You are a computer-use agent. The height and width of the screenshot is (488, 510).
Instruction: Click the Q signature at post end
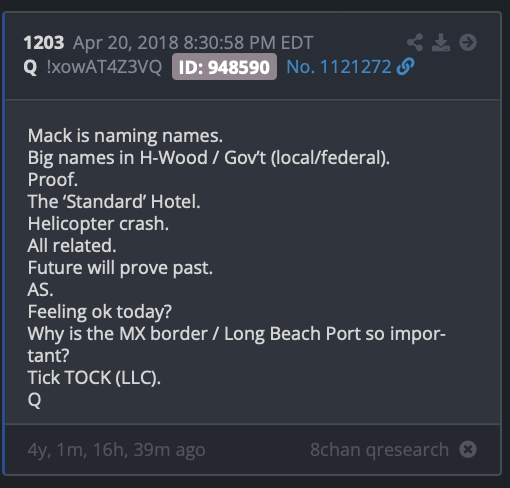pos(34,400)
